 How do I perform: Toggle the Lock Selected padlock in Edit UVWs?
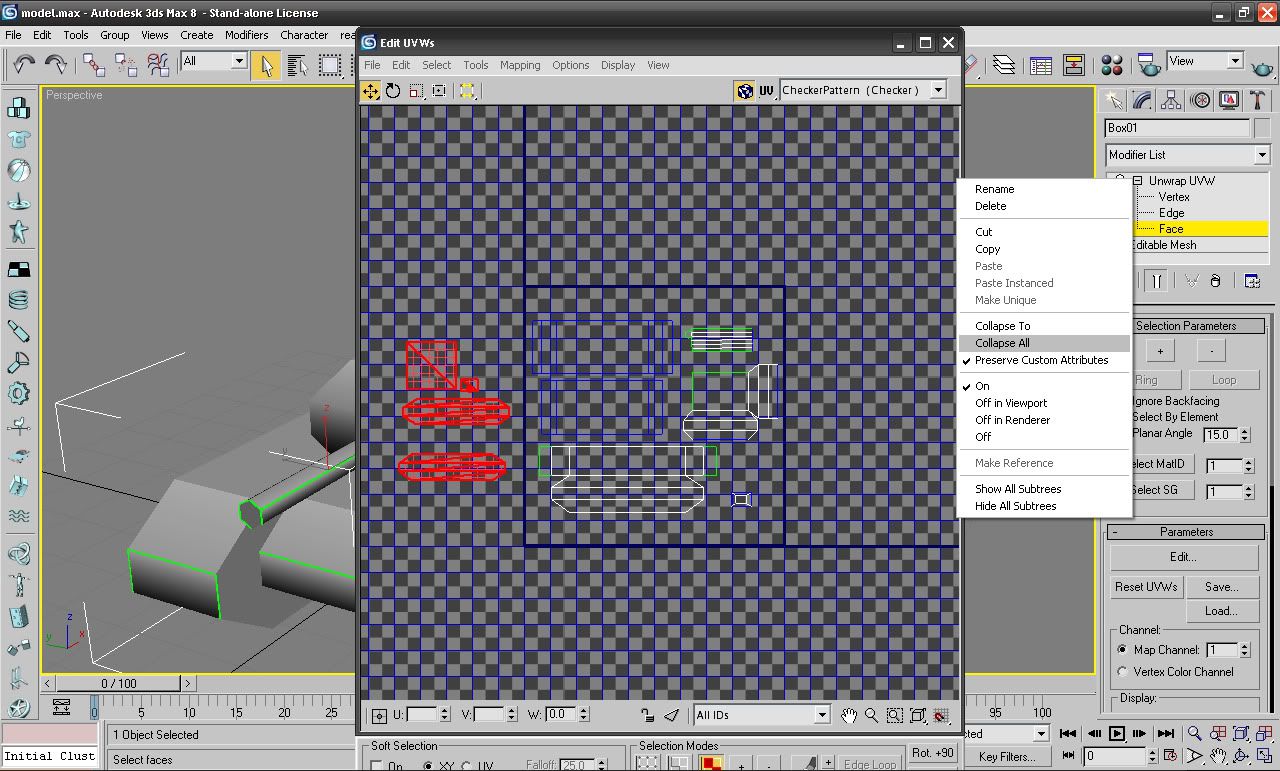648,715
